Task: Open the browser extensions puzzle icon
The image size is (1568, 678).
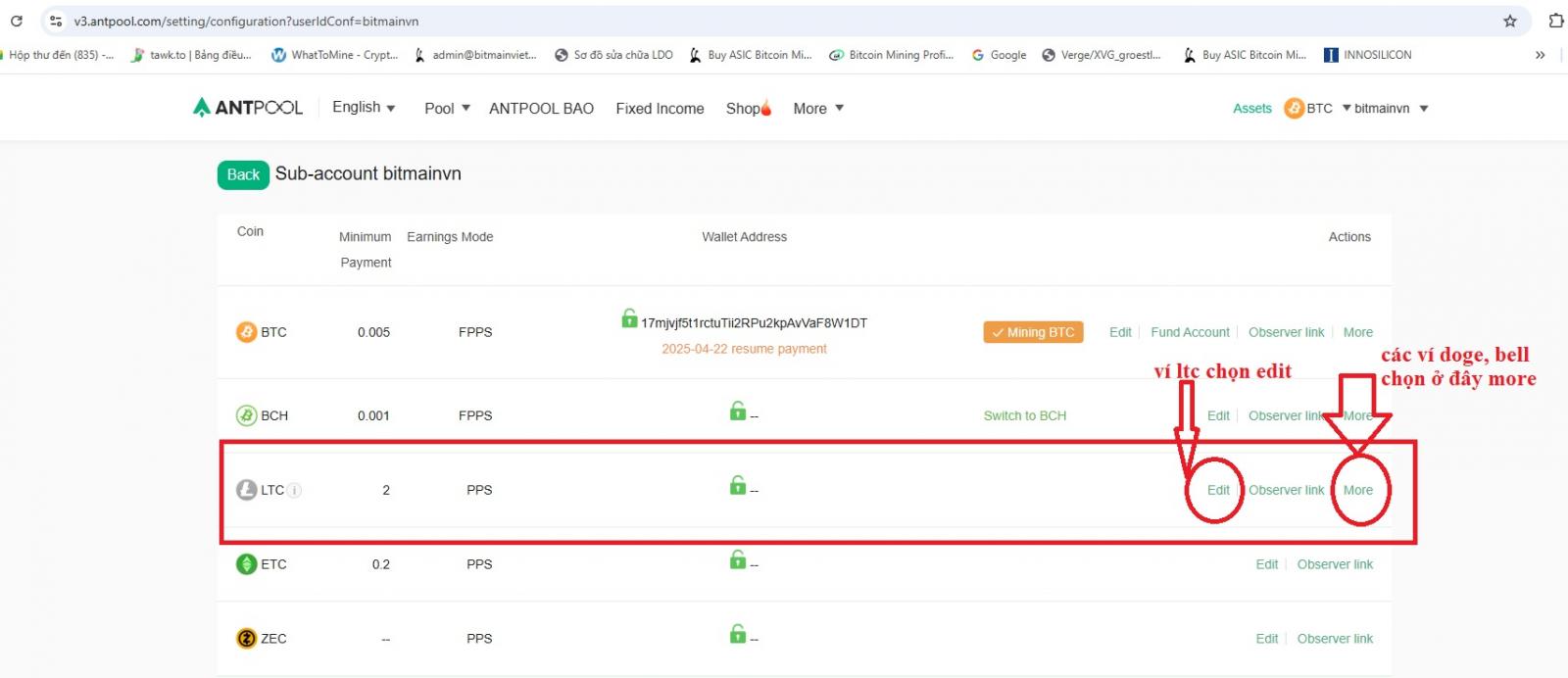Action: coord(1555,21)
